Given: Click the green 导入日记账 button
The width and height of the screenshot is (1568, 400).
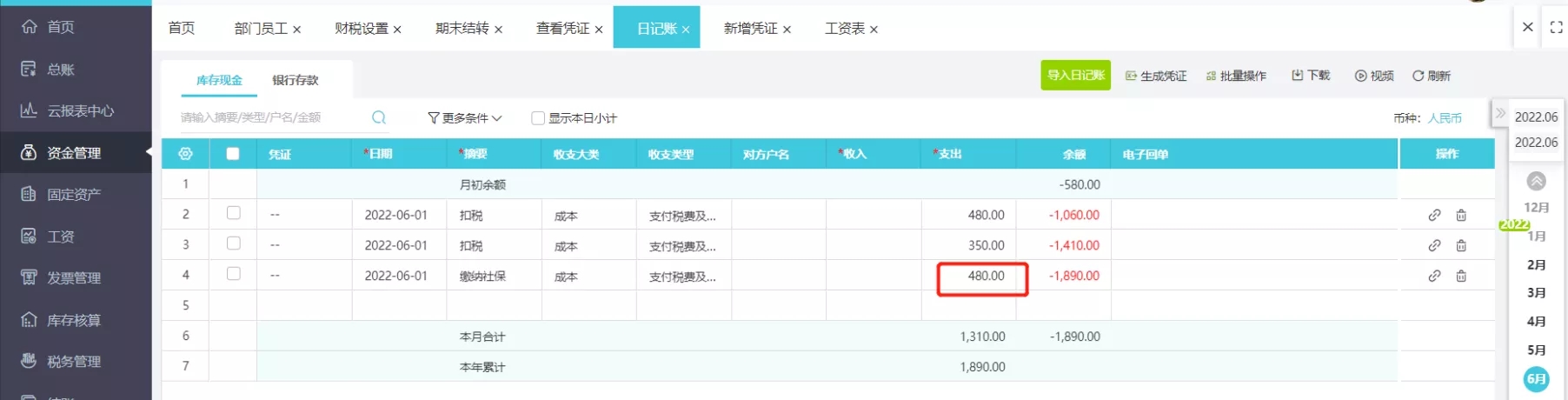Looking at the screenshot, I should 1076,76.
